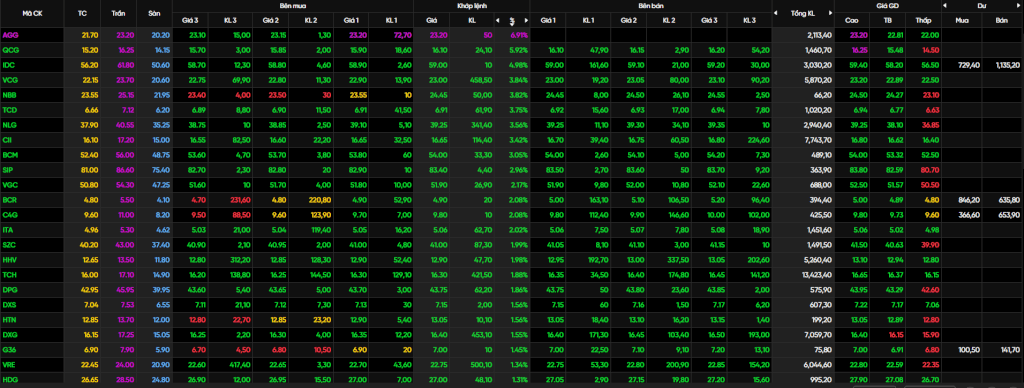
Task: Open stock symbol NBB
Action: tap(10, 95)
